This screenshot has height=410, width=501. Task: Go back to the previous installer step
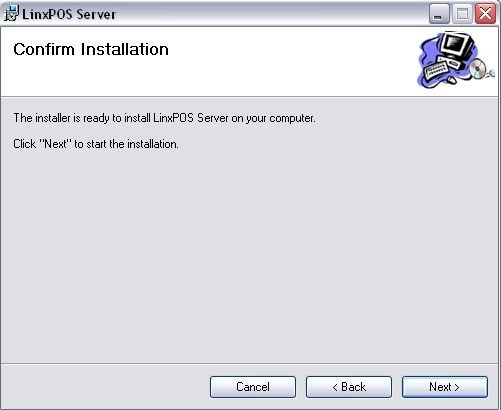pyautogui.click(x=349, y=387)
